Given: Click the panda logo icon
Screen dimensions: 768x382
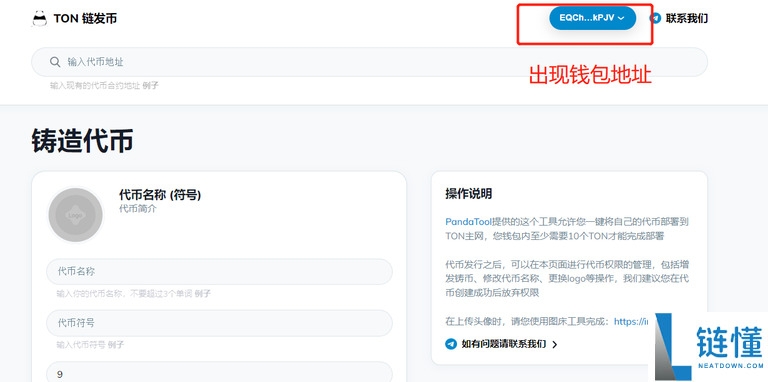Looking at the screenshot, I should [x=39, y=19].
